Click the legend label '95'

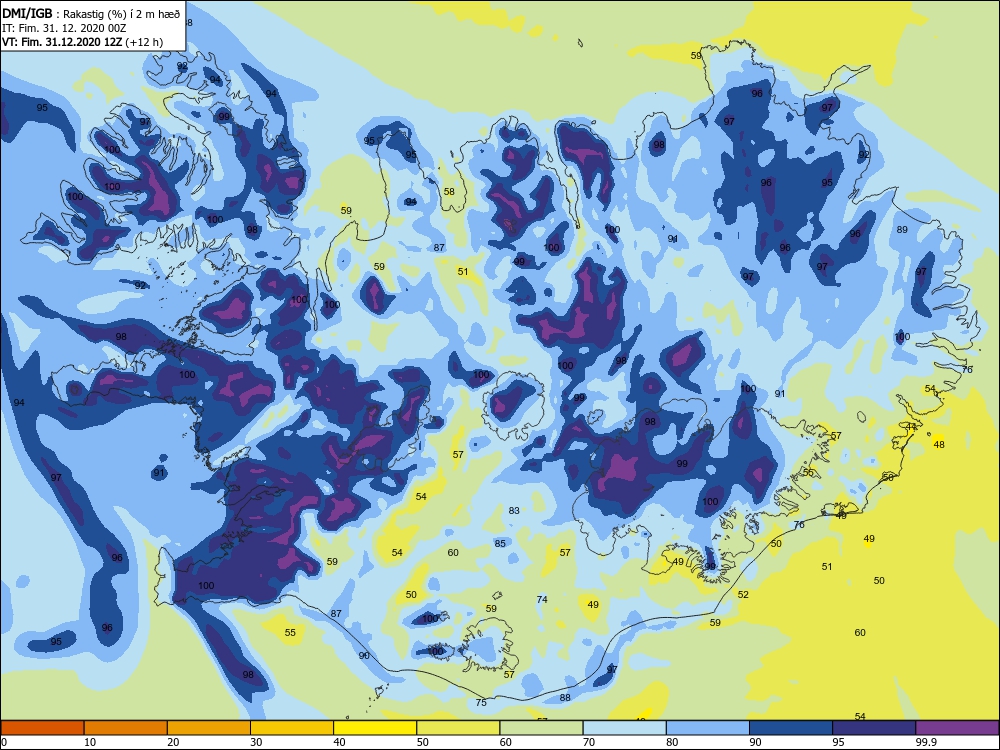pos(838,742)
